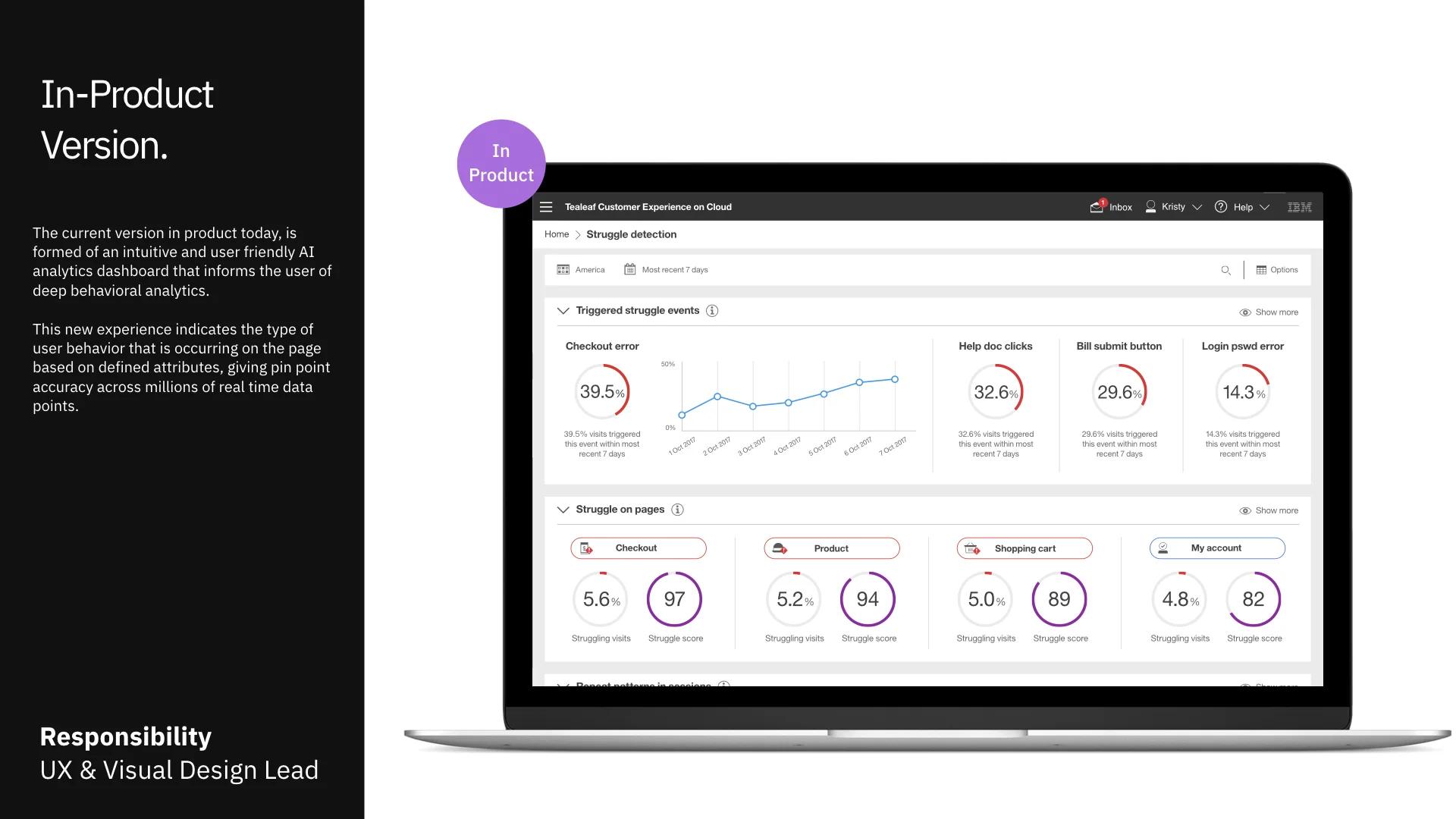Select the My account page pill

click(x=1216, y=548)
